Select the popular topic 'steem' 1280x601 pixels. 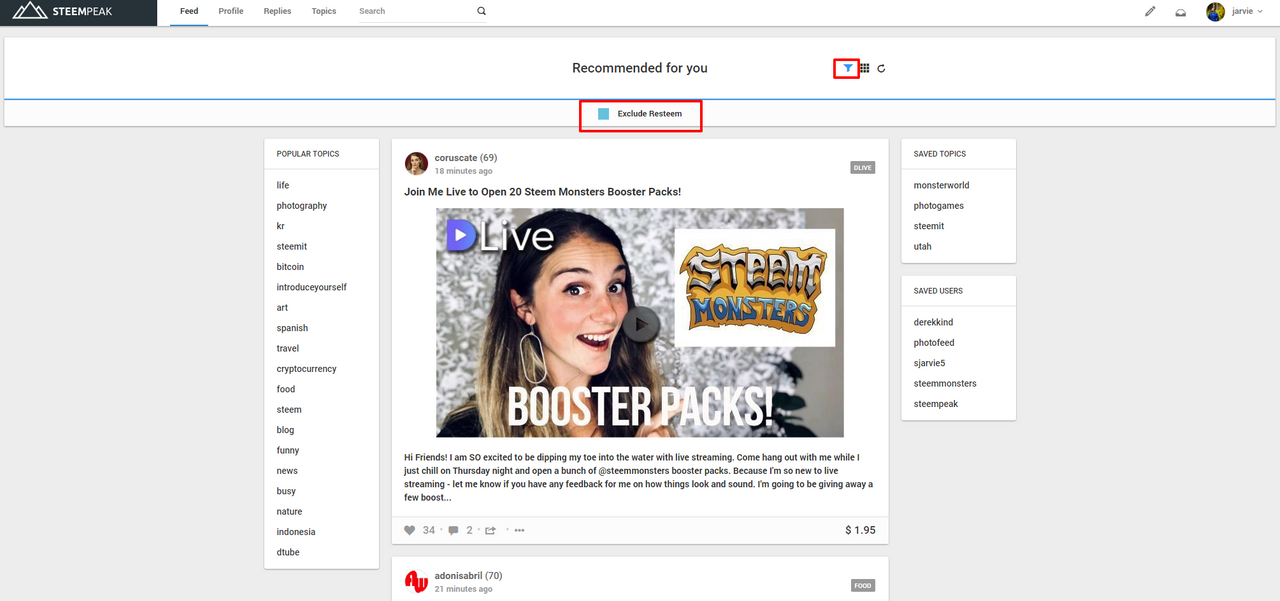289,410
